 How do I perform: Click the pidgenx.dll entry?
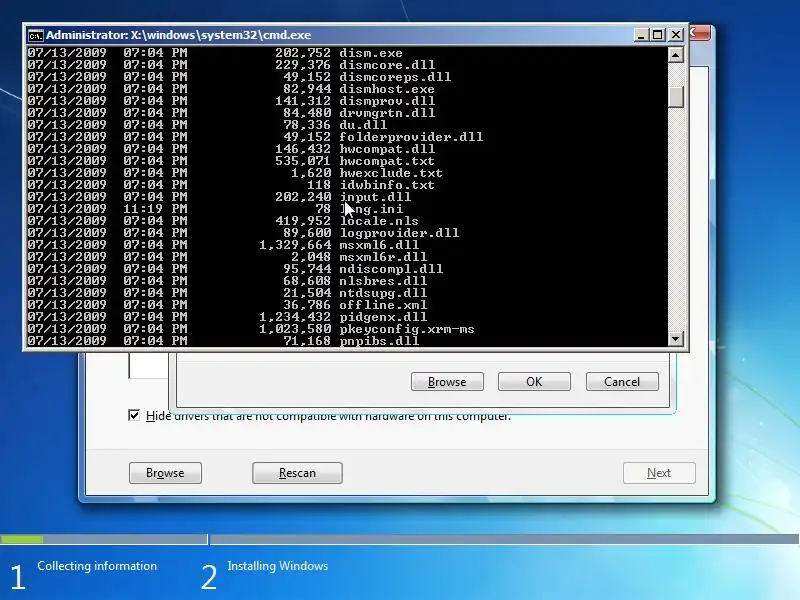click(x=383, y=317)
